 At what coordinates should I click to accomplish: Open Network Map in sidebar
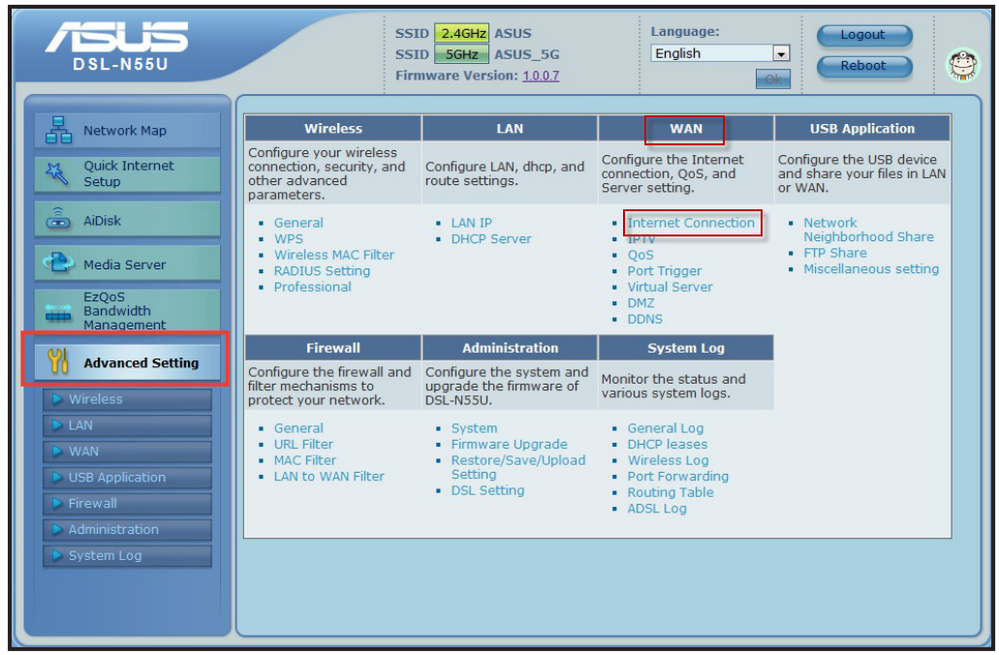pyautogui.click(x=127, y=131)
